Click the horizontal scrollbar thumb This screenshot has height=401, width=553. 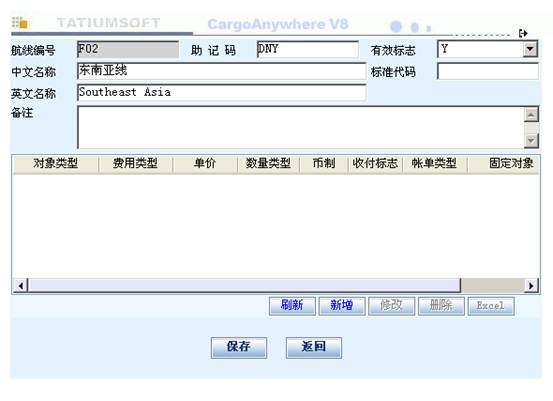(244, 285)
